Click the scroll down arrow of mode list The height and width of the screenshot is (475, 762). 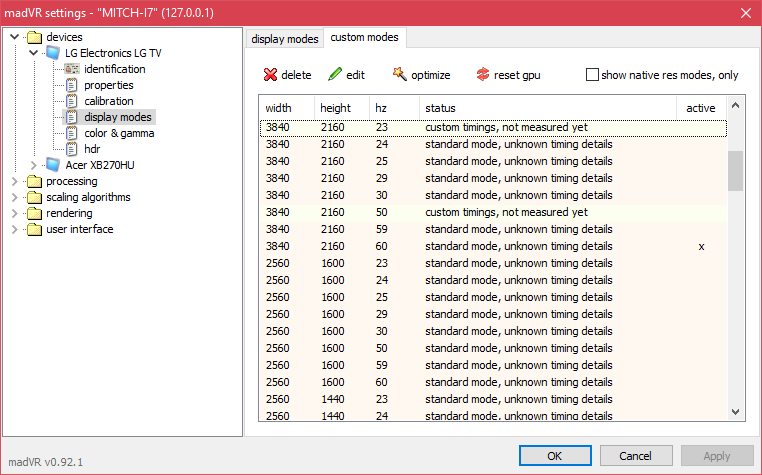click(735, 412)
